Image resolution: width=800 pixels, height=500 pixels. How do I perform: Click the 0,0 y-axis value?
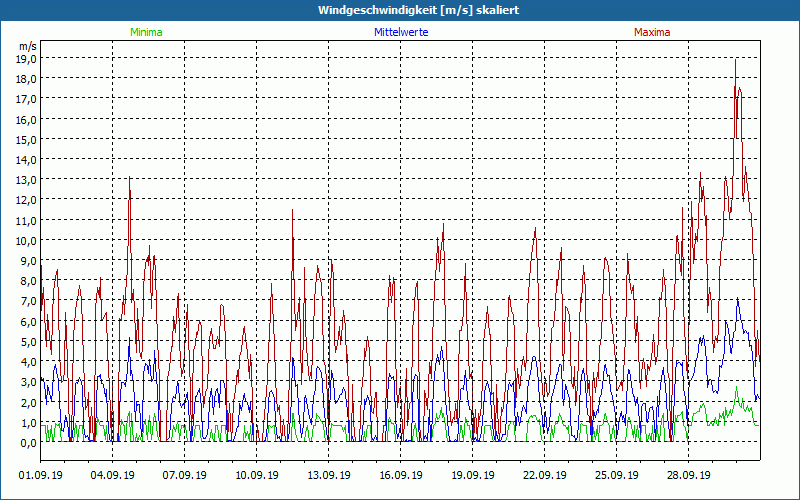[30, 442]
